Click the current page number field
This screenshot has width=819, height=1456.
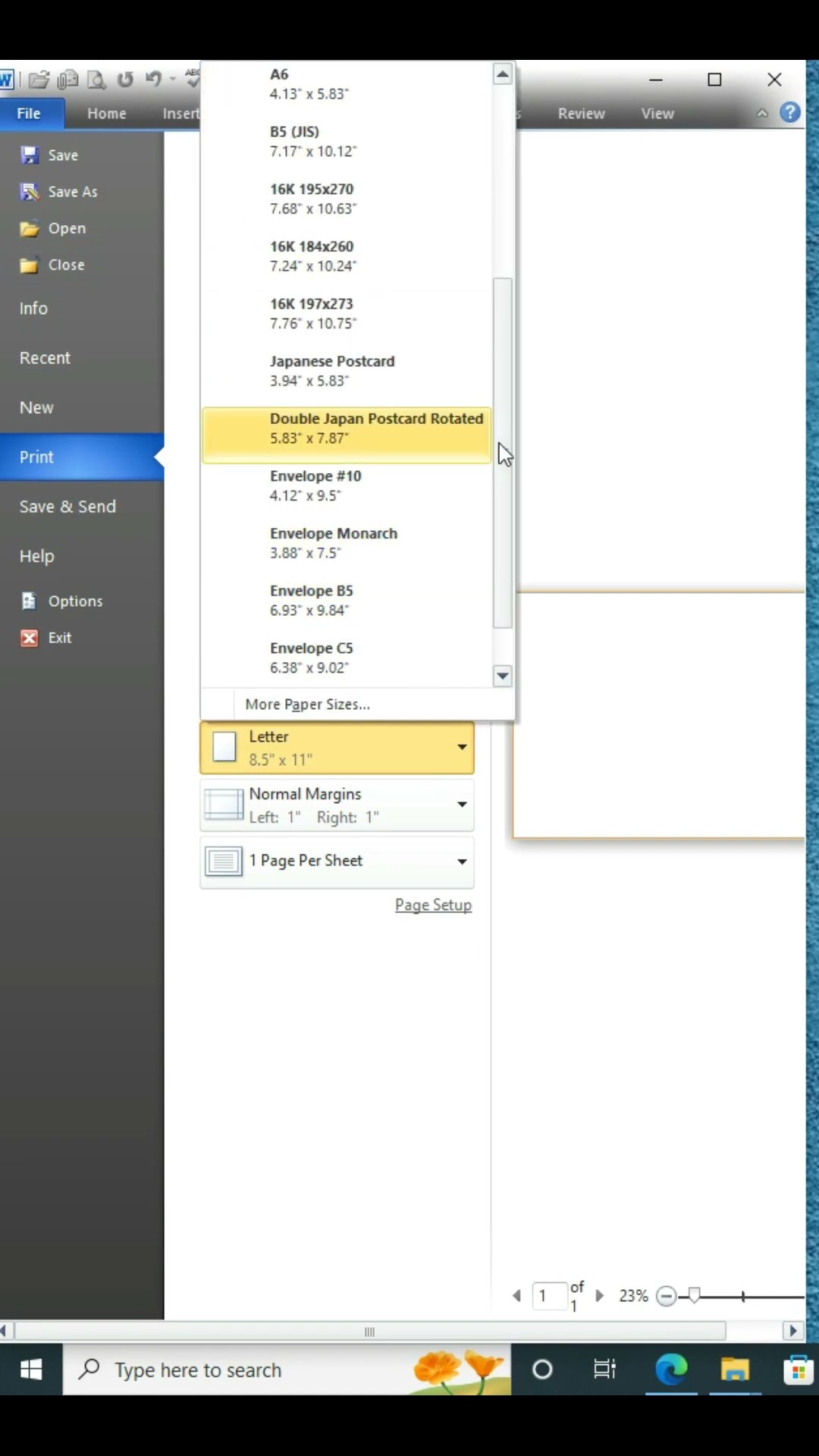pos(550,1296)
